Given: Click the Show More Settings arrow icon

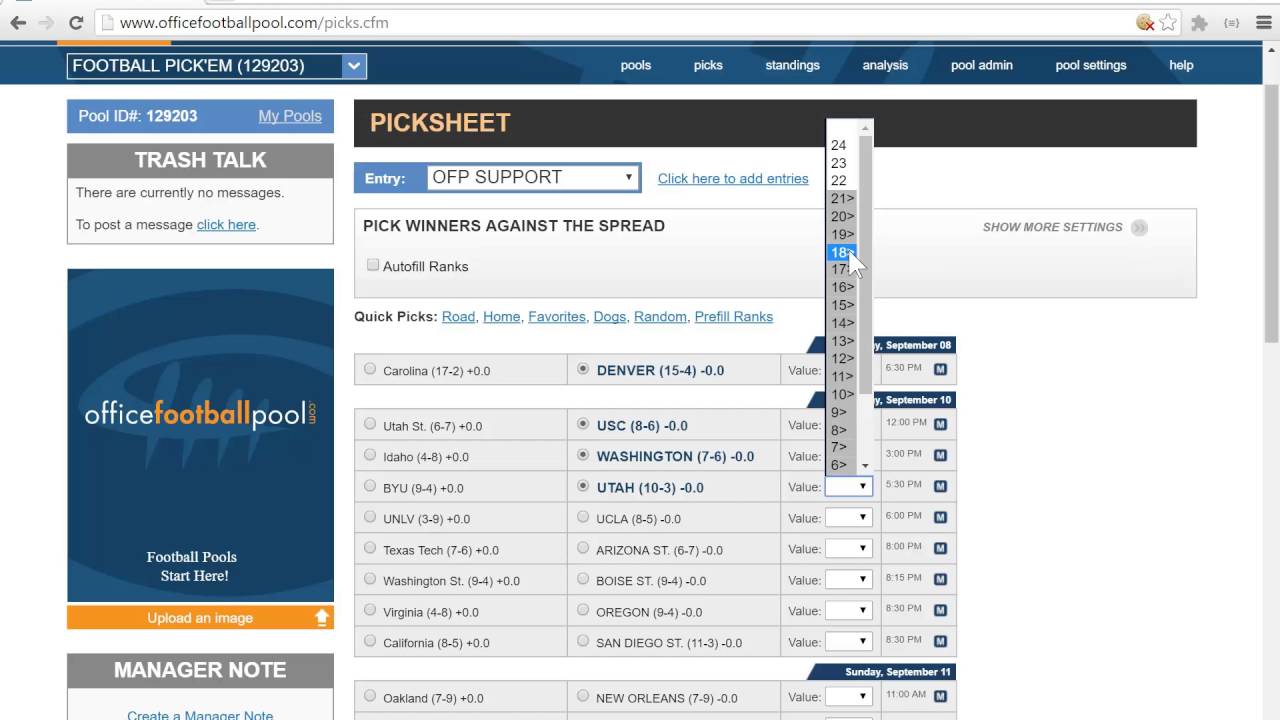Looking at the screenshot, I should pyautogui.click(x=1139, y=228).
